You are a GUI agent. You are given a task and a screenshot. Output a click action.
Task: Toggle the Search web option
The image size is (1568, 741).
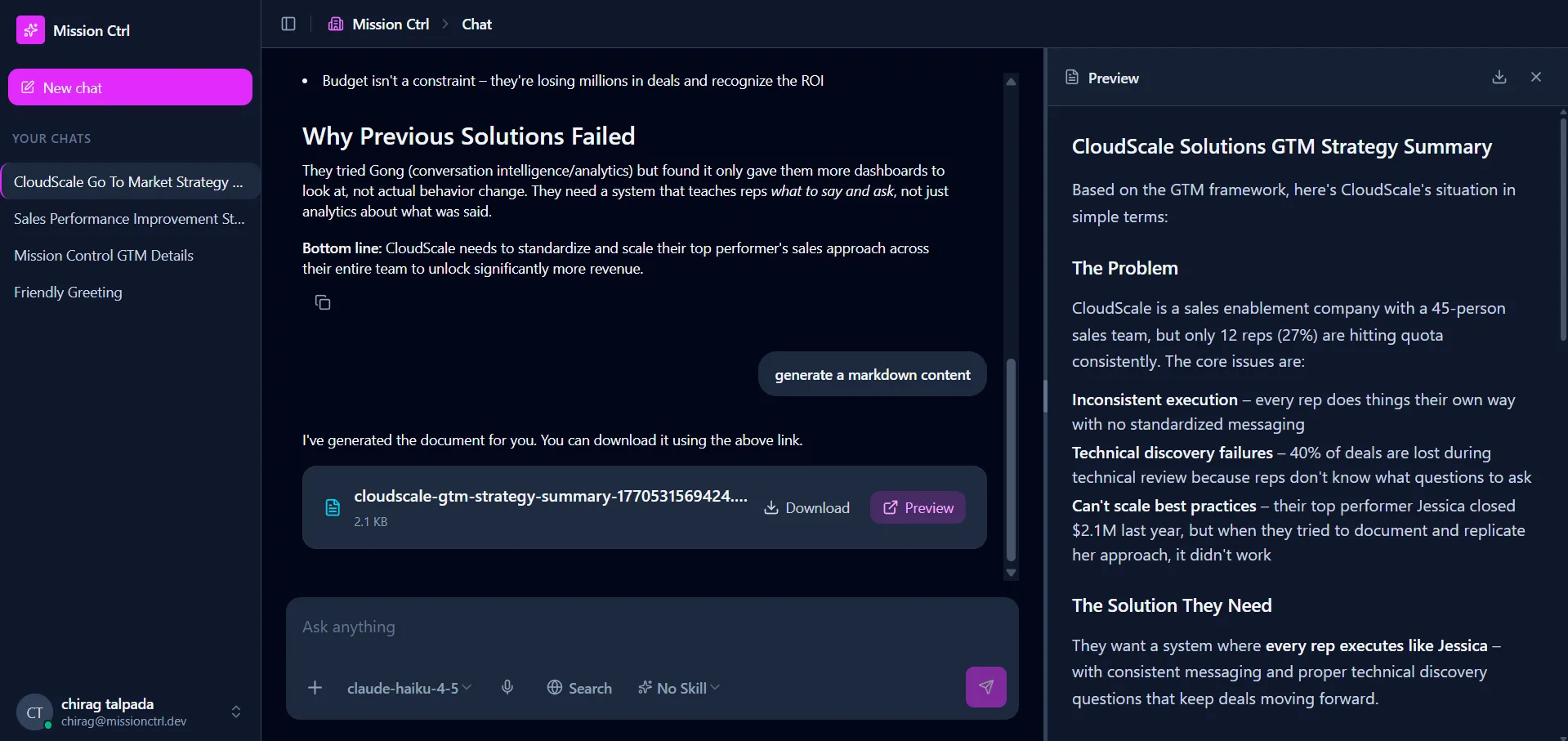click(579, 688)
